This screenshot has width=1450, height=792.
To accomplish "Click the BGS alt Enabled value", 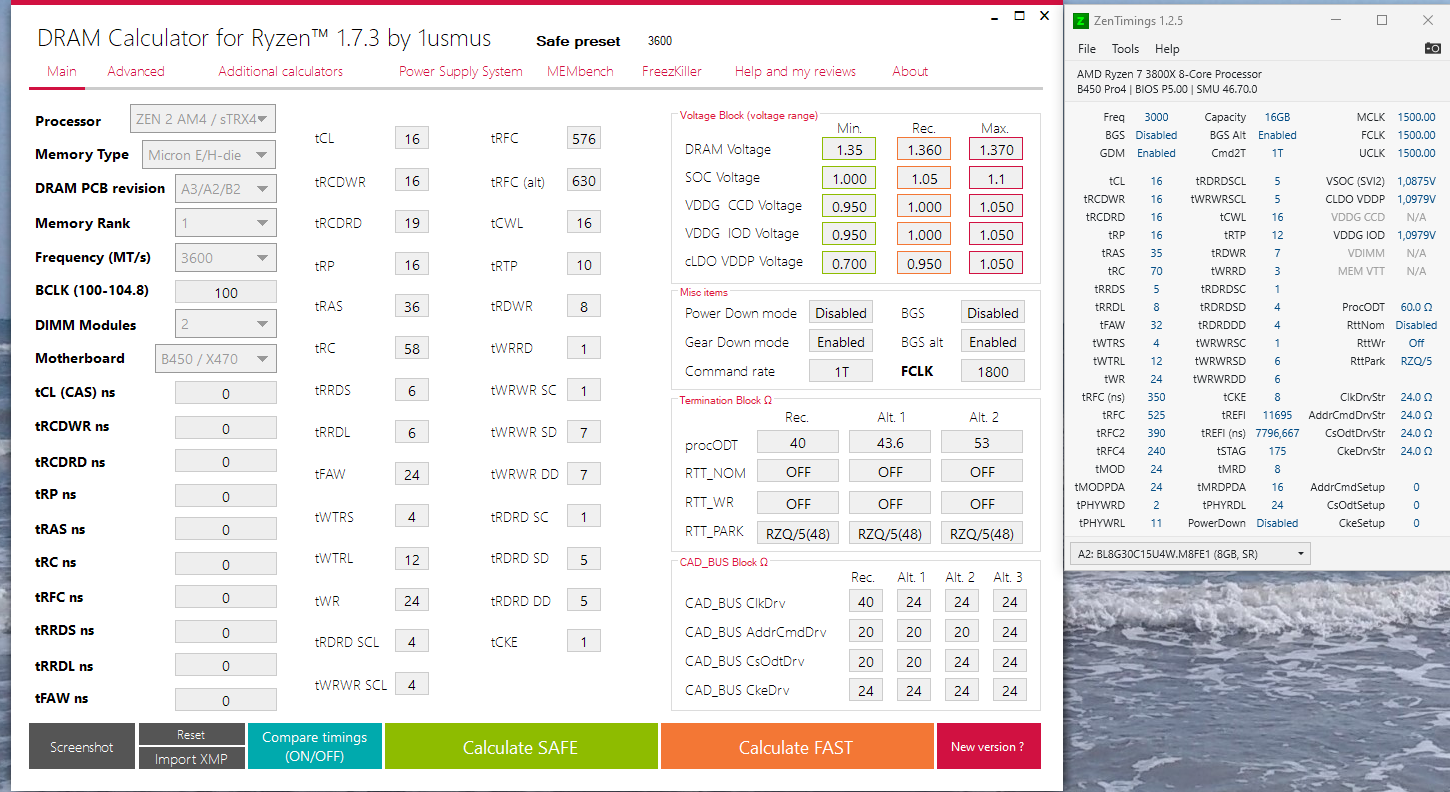I will pos(993,342).
